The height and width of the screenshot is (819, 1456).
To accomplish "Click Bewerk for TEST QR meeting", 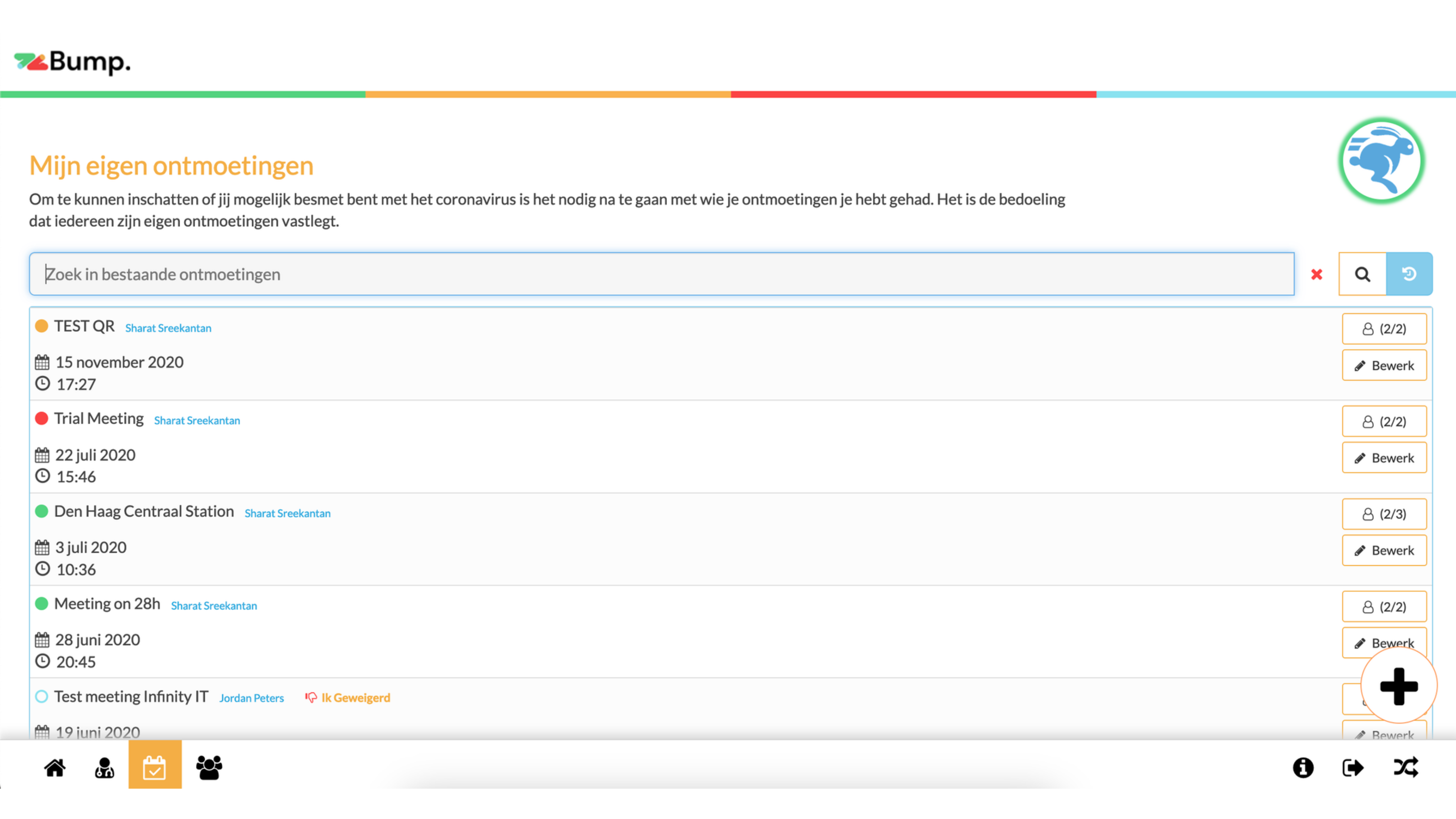I will tap(1384, 366).
